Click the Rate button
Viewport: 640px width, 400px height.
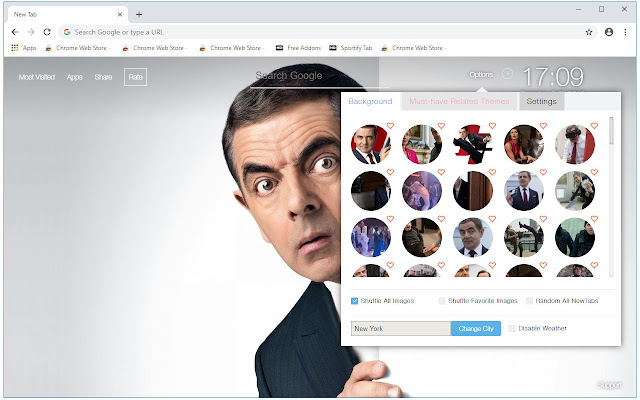click(x=136, y=77)
